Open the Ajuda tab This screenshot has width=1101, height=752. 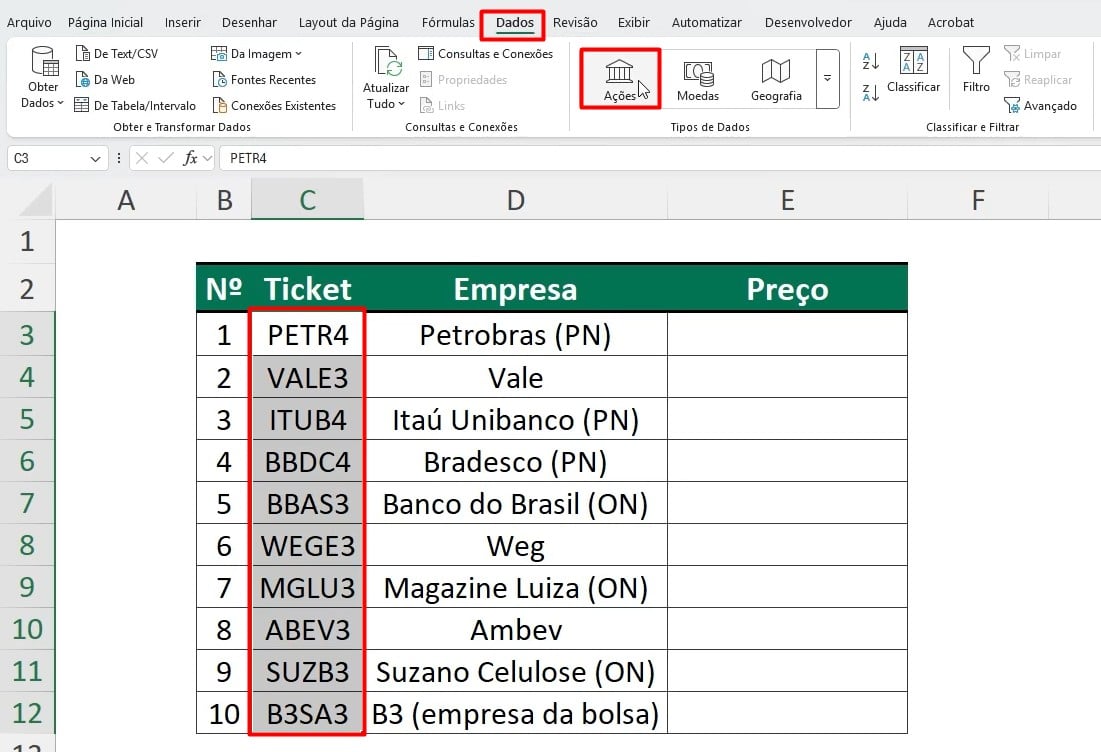click(x=890, y=22)
